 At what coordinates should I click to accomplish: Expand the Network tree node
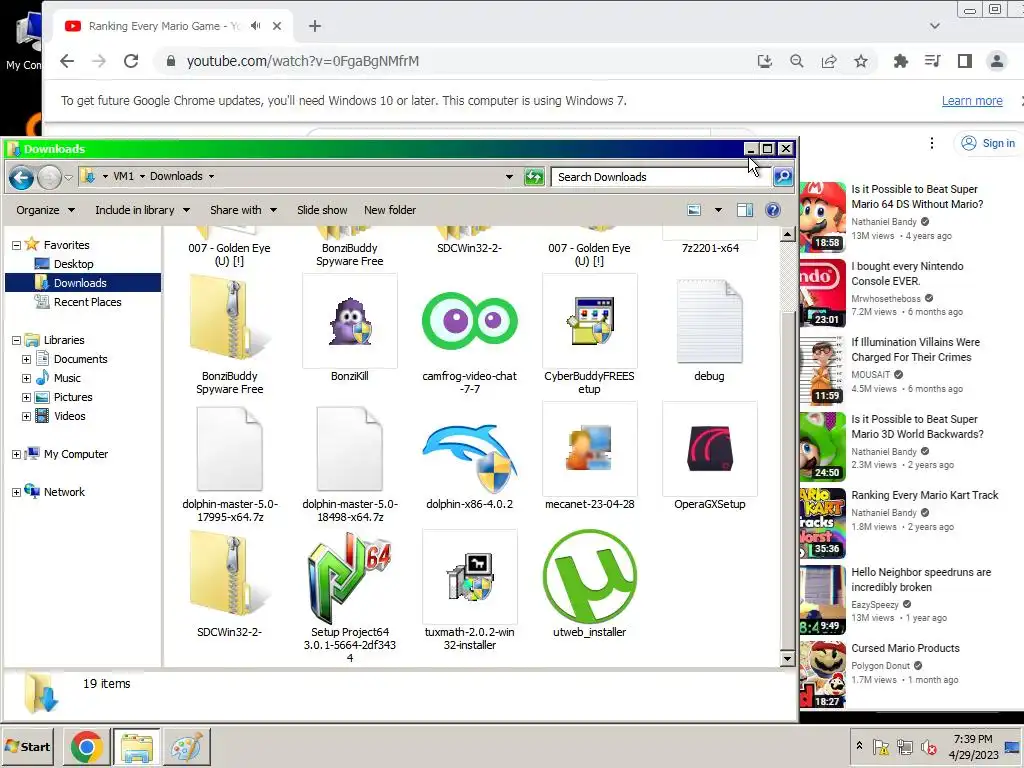click(x=16, y=492)
